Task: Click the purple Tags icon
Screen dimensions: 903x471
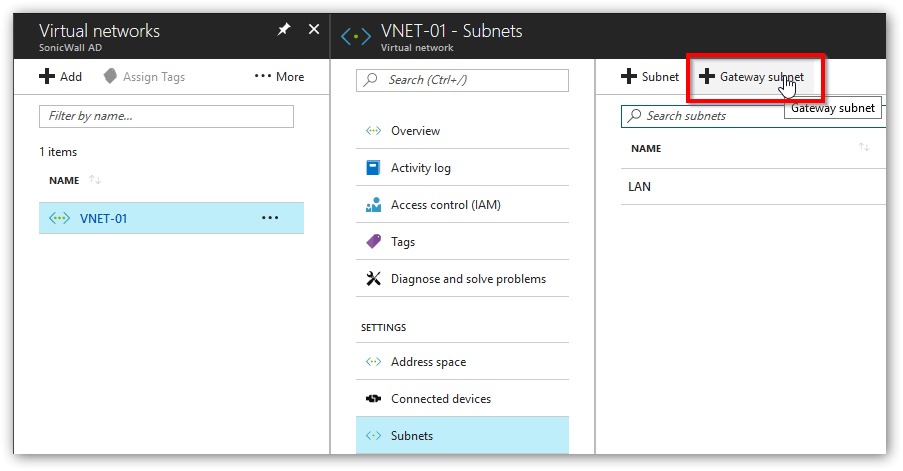Action: point(373,241)
